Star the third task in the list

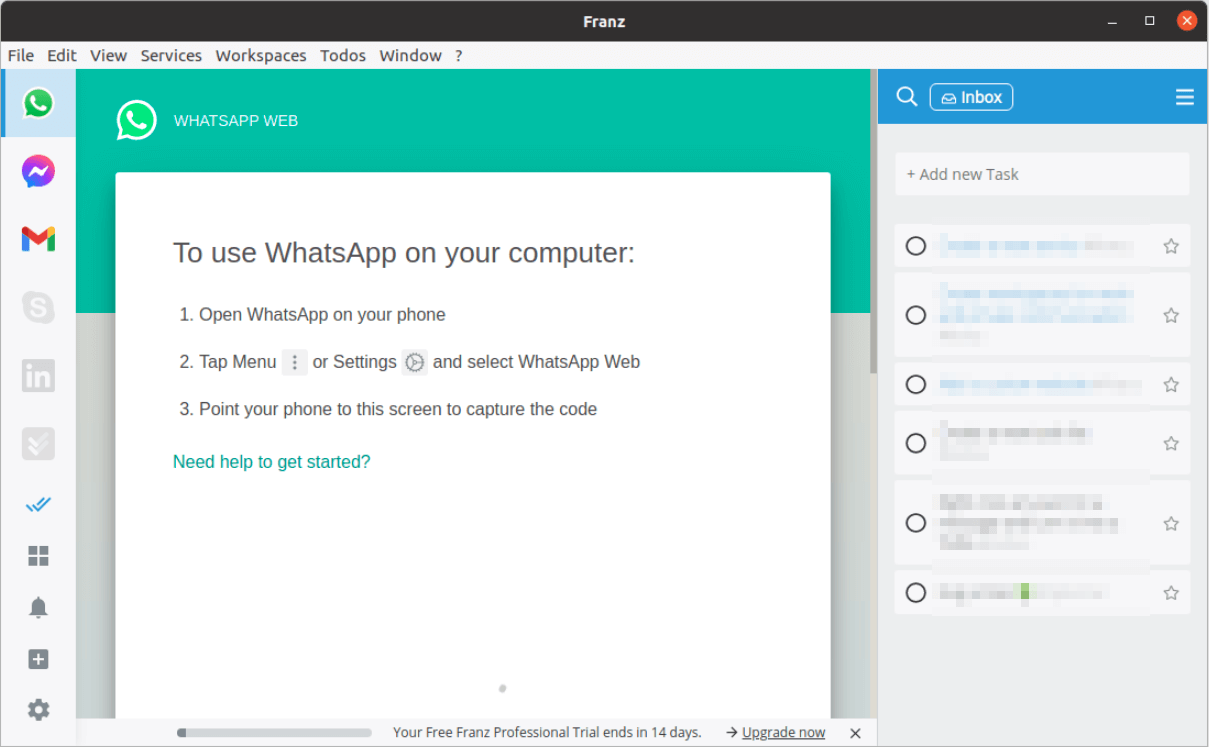click(1171, 384)
